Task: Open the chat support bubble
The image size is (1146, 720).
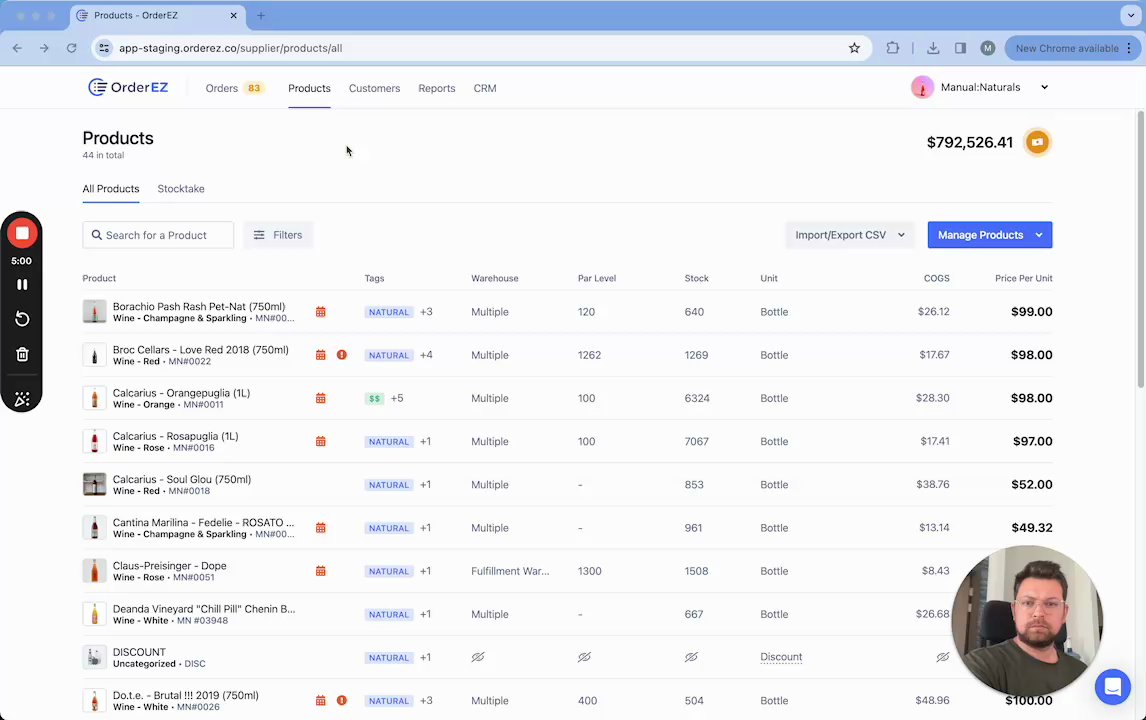Action: (x=1112, y=686)
